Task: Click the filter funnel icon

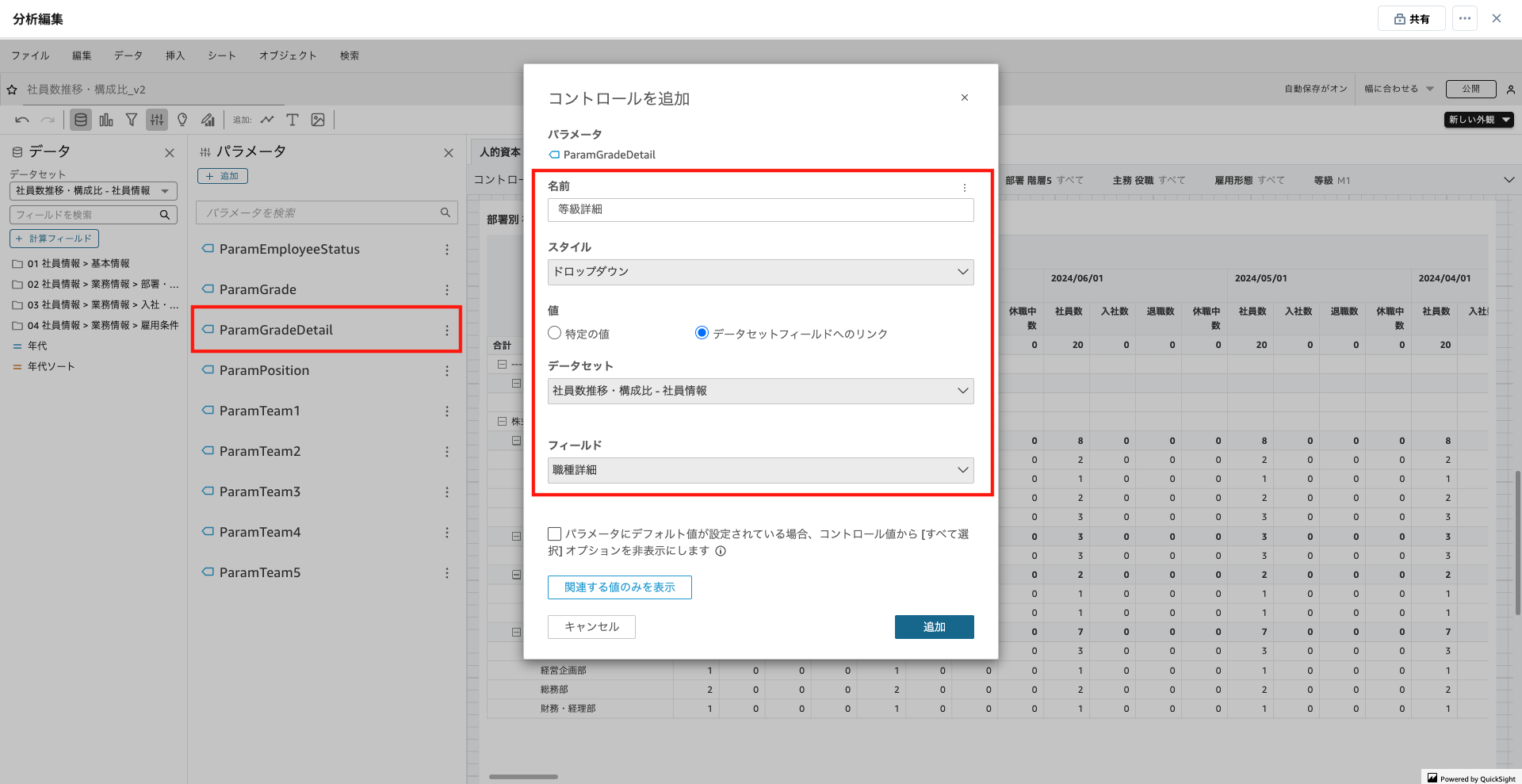Action: [x=132, y=119]
